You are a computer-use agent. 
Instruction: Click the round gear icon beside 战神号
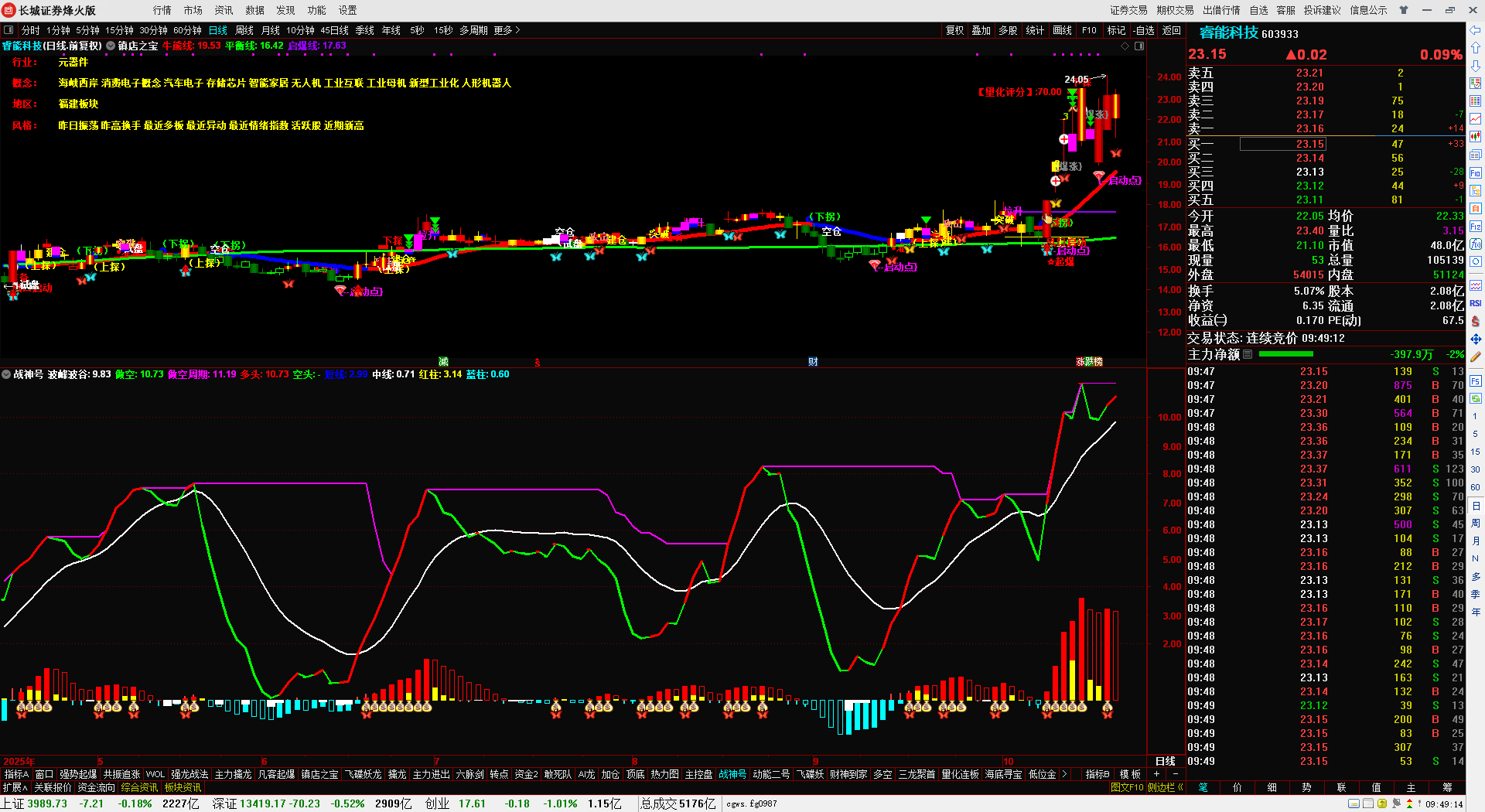pos(6,374)
